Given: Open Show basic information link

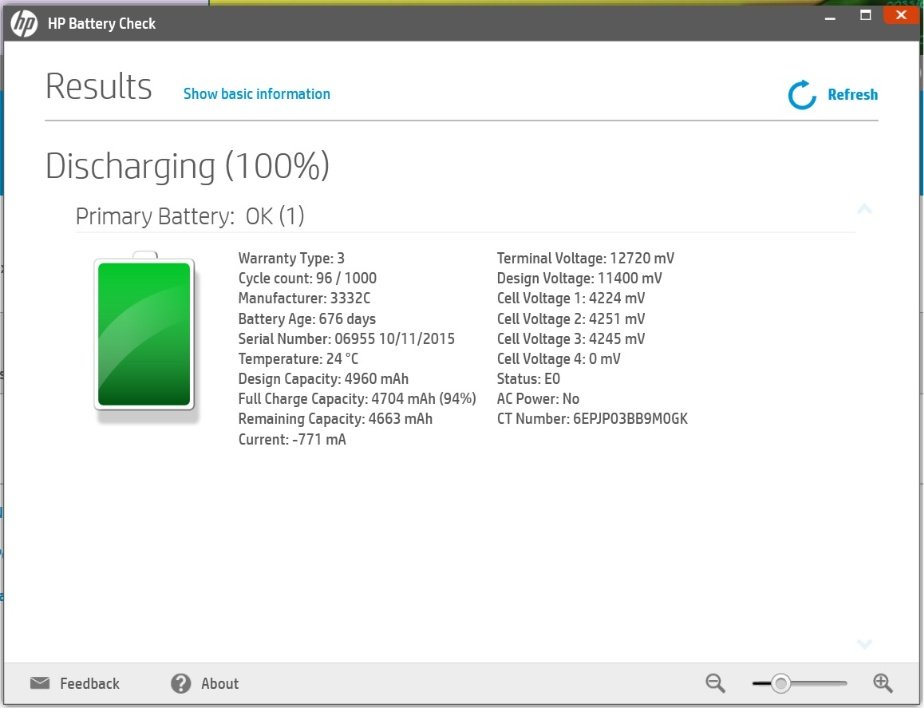Looking at the screenshot, I should [x=256, y=94].
